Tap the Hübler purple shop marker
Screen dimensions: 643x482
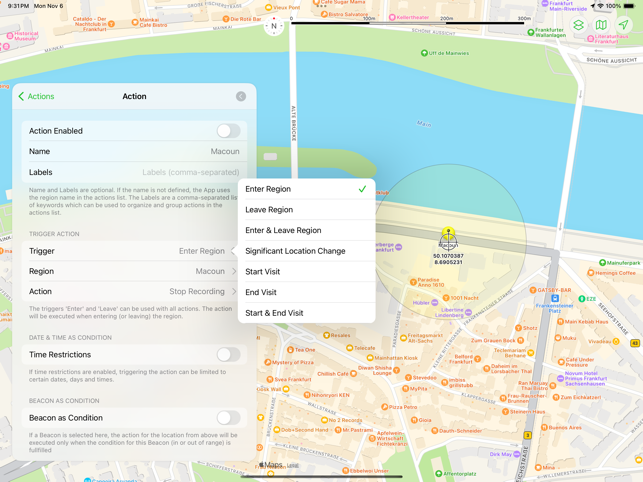point(435,303)
